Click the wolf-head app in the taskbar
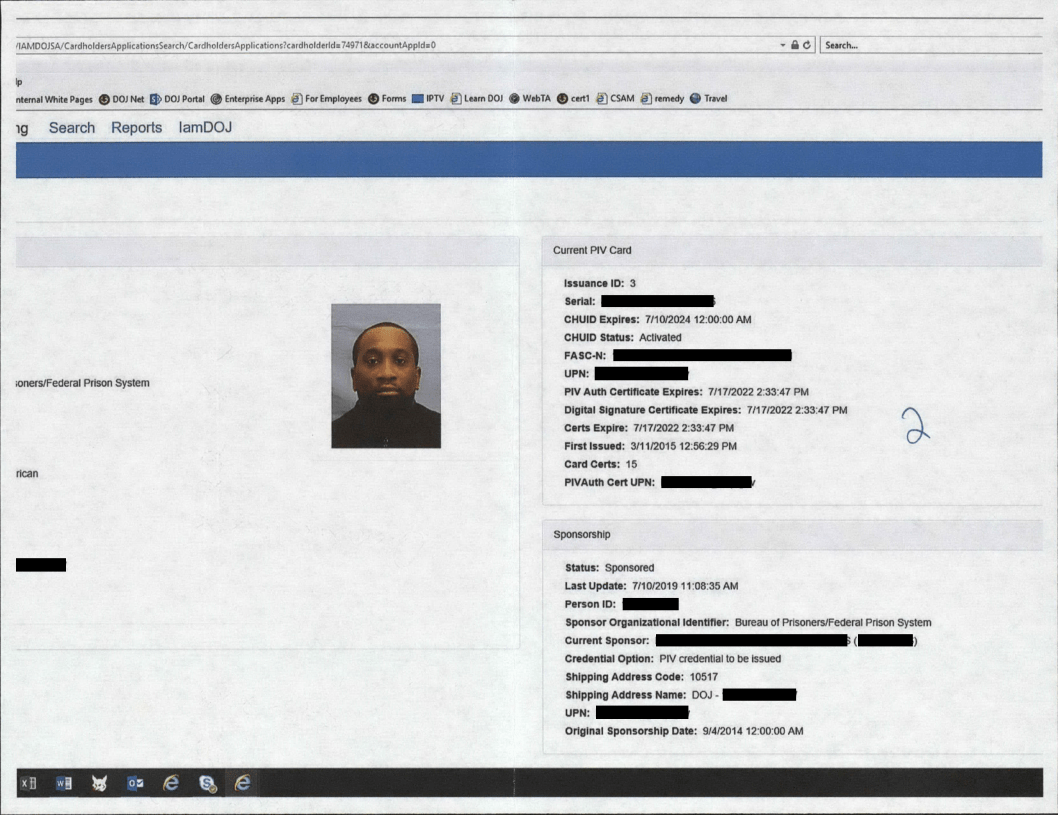1058x815 pixels. click(99, 784)
